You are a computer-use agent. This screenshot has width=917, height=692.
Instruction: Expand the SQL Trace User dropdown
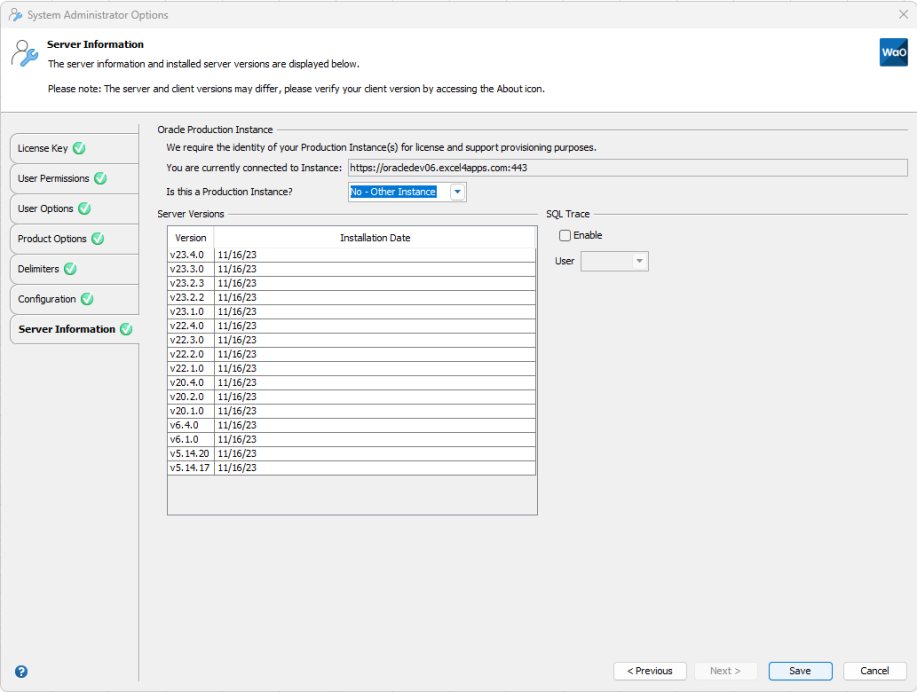pyautogui.click(x=637, y=260)
